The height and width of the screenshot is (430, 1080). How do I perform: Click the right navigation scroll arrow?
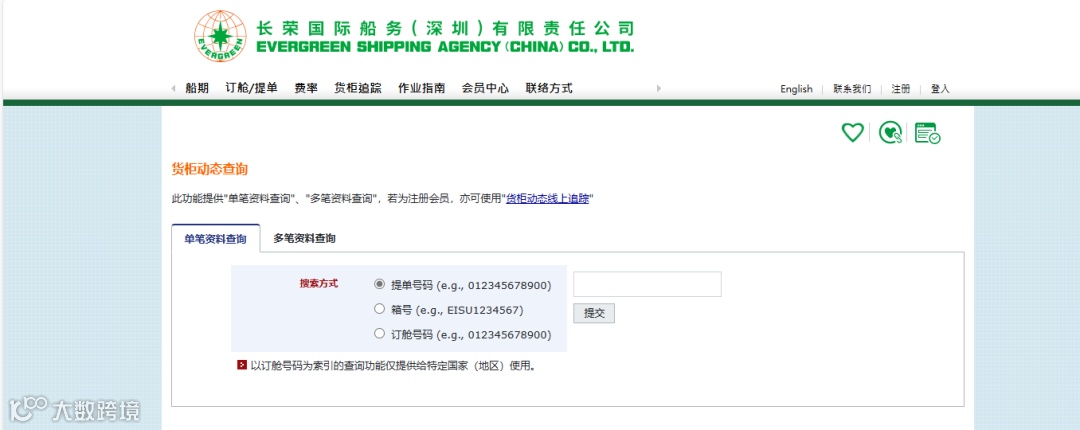pyautogui.click(x=658, y=88)
